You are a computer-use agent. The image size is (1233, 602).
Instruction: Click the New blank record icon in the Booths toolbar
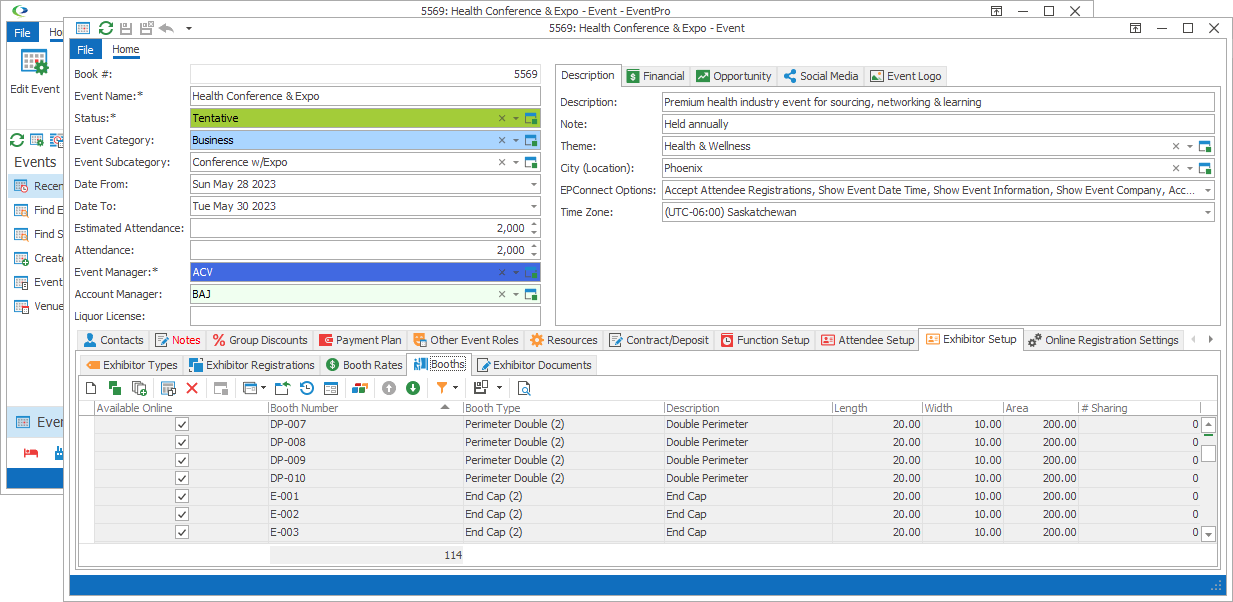pyautogui.click(x=91, y=388)
